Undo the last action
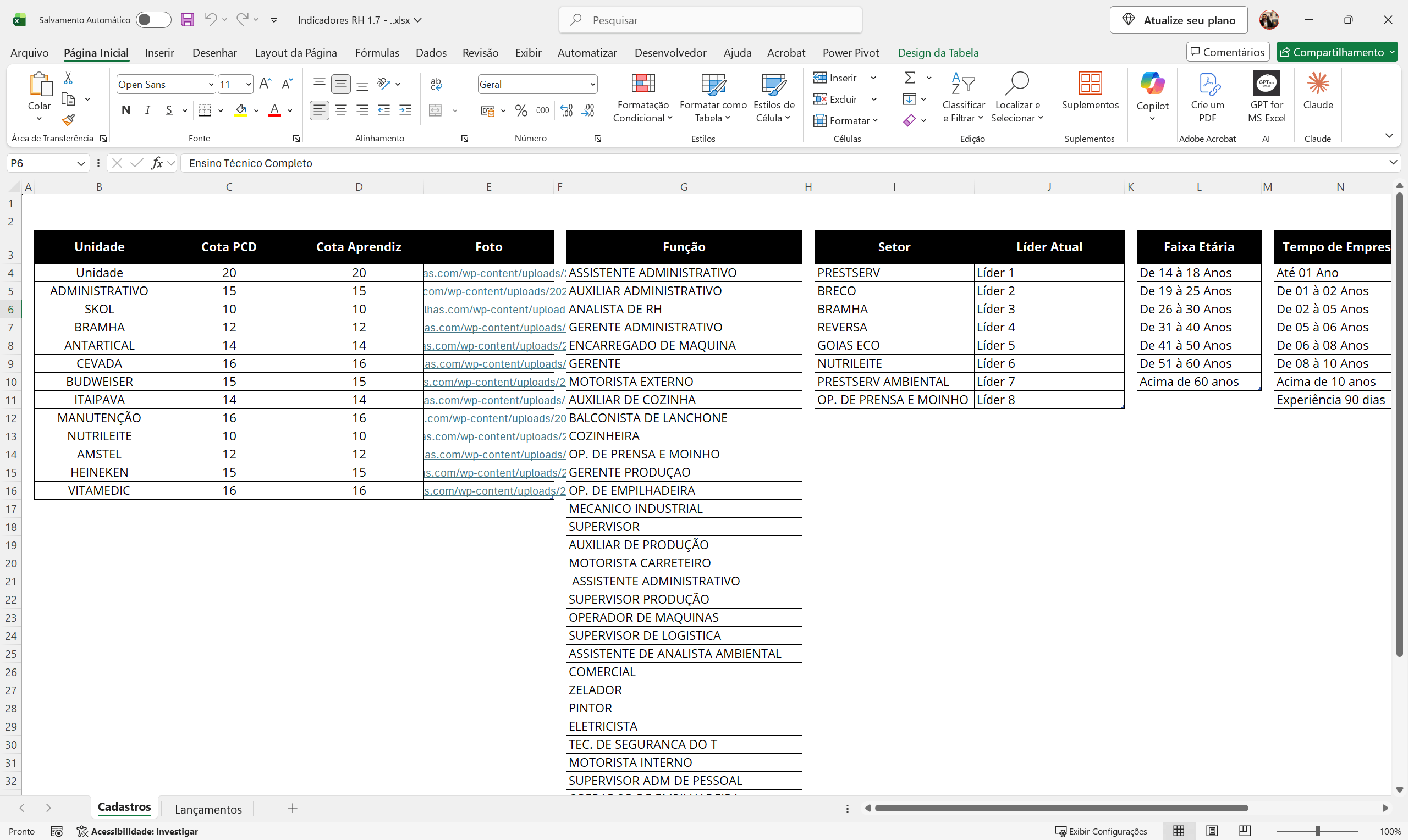This screenshot has width=1408, height=840. click(x=211, y=20)
